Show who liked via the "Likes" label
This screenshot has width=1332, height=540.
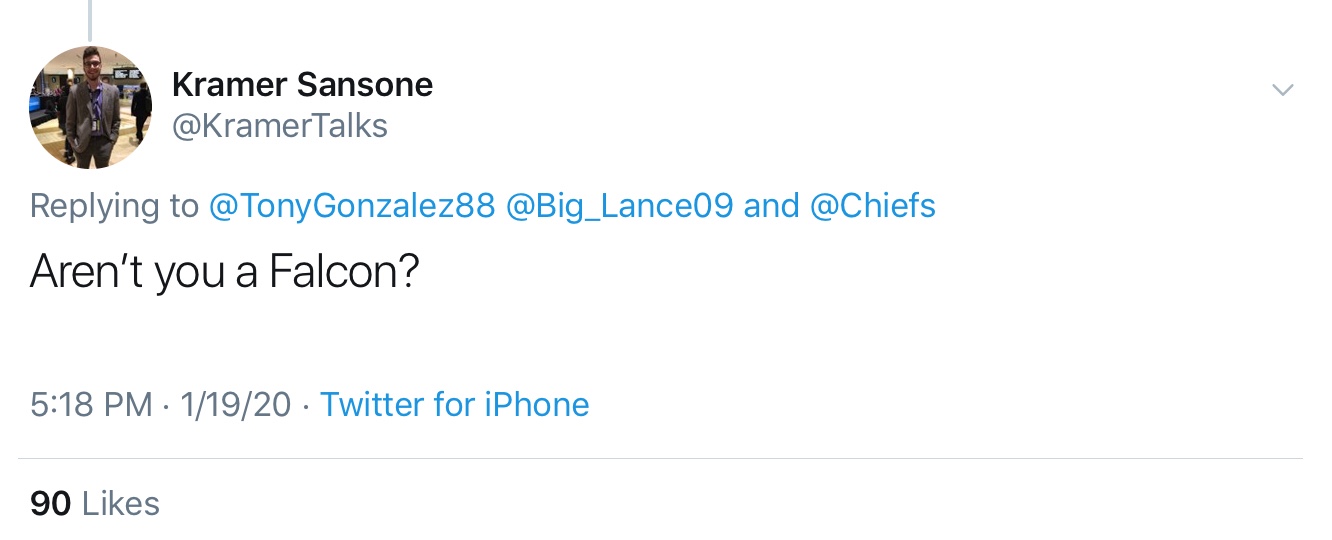coord(120,503)
